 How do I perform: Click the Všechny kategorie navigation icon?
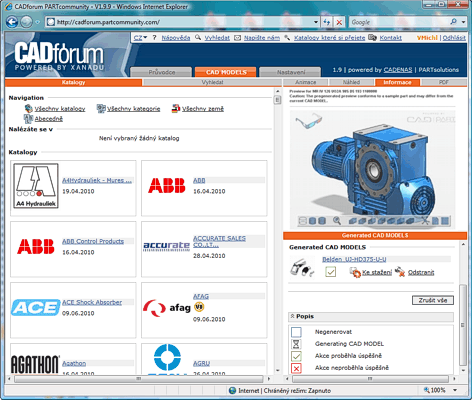click(101, 108)
